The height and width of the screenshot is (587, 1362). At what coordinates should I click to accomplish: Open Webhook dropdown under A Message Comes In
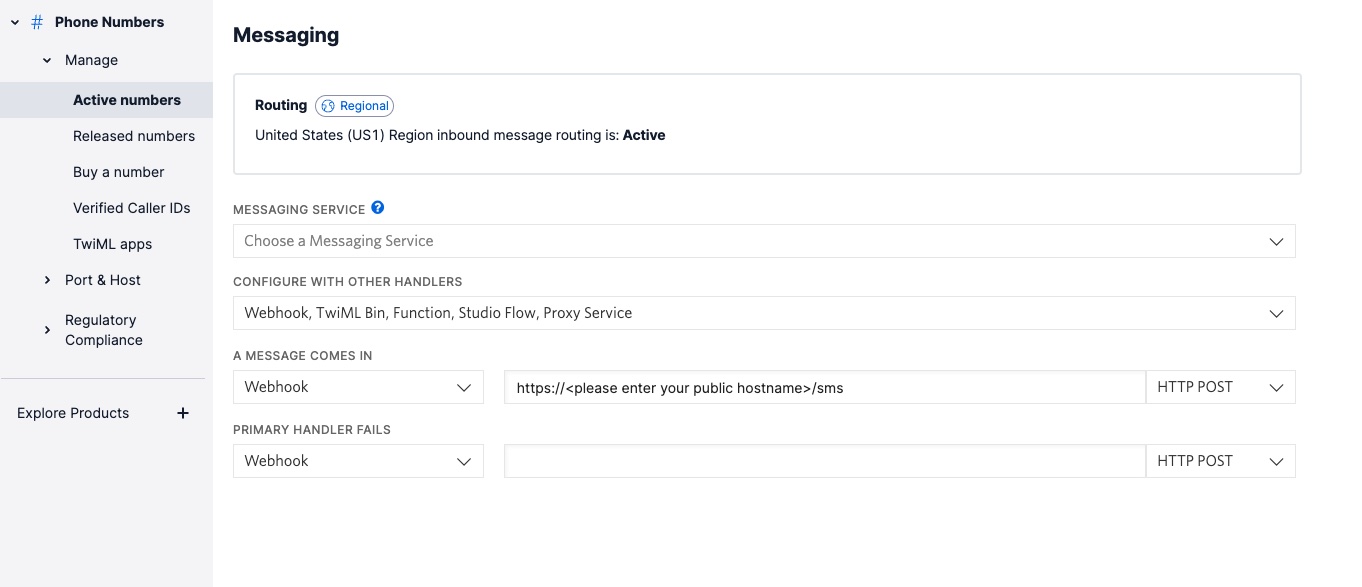358,387
